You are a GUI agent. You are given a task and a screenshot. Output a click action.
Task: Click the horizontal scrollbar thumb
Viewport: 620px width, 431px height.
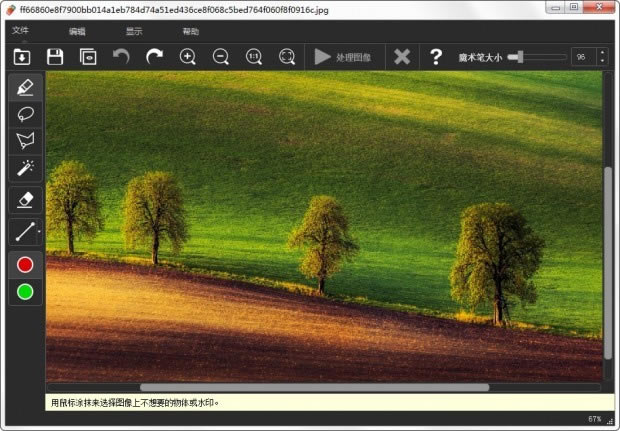point(314,388)
